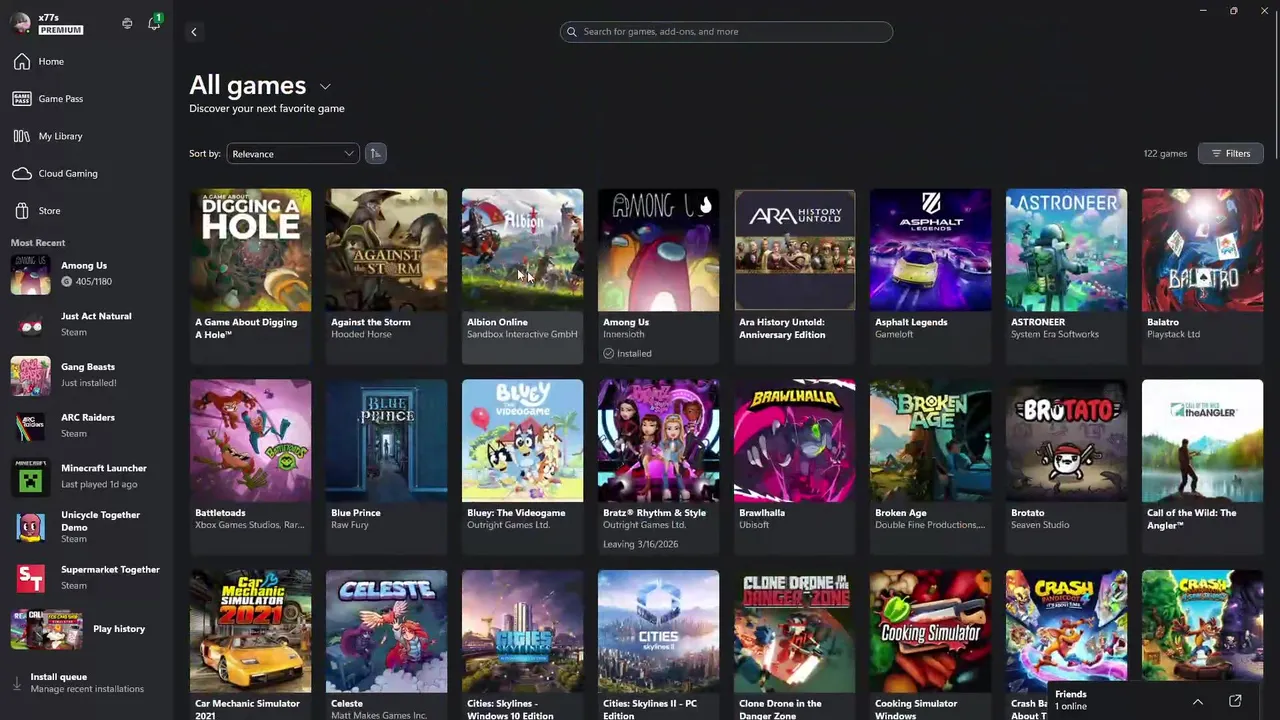Click Leaving 3/16/2026 label under Bratz
This screenshot has width=1280, height=720.
point(640,545)
